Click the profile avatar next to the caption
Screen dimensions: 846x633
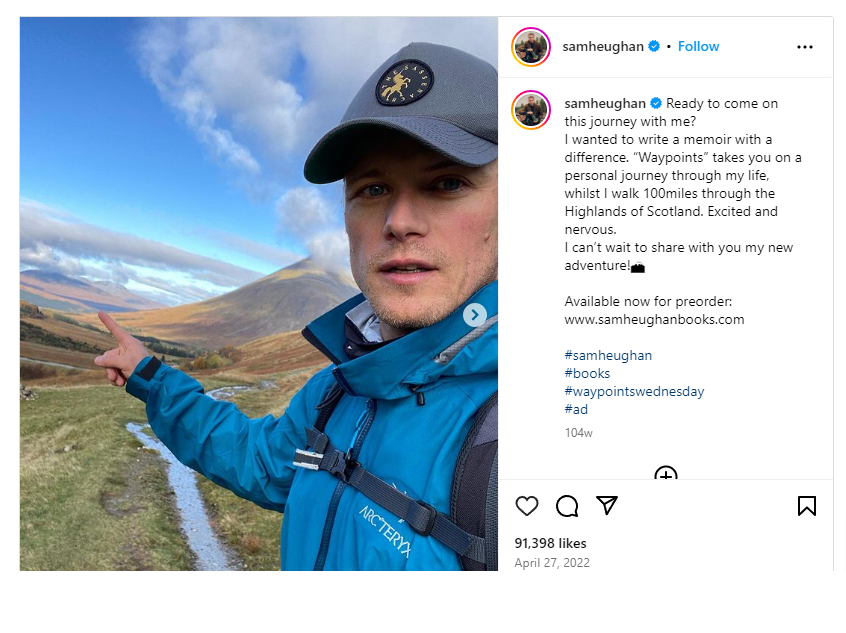531,110
